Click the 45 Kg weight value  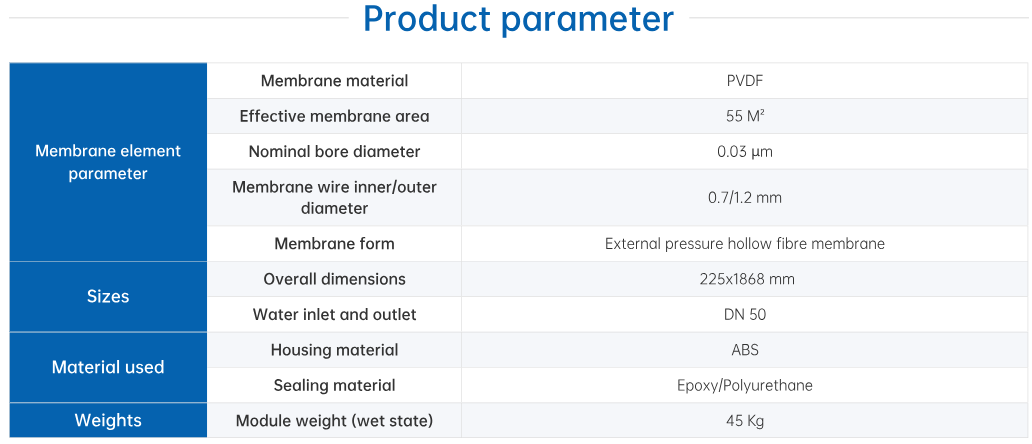(745, 421)
